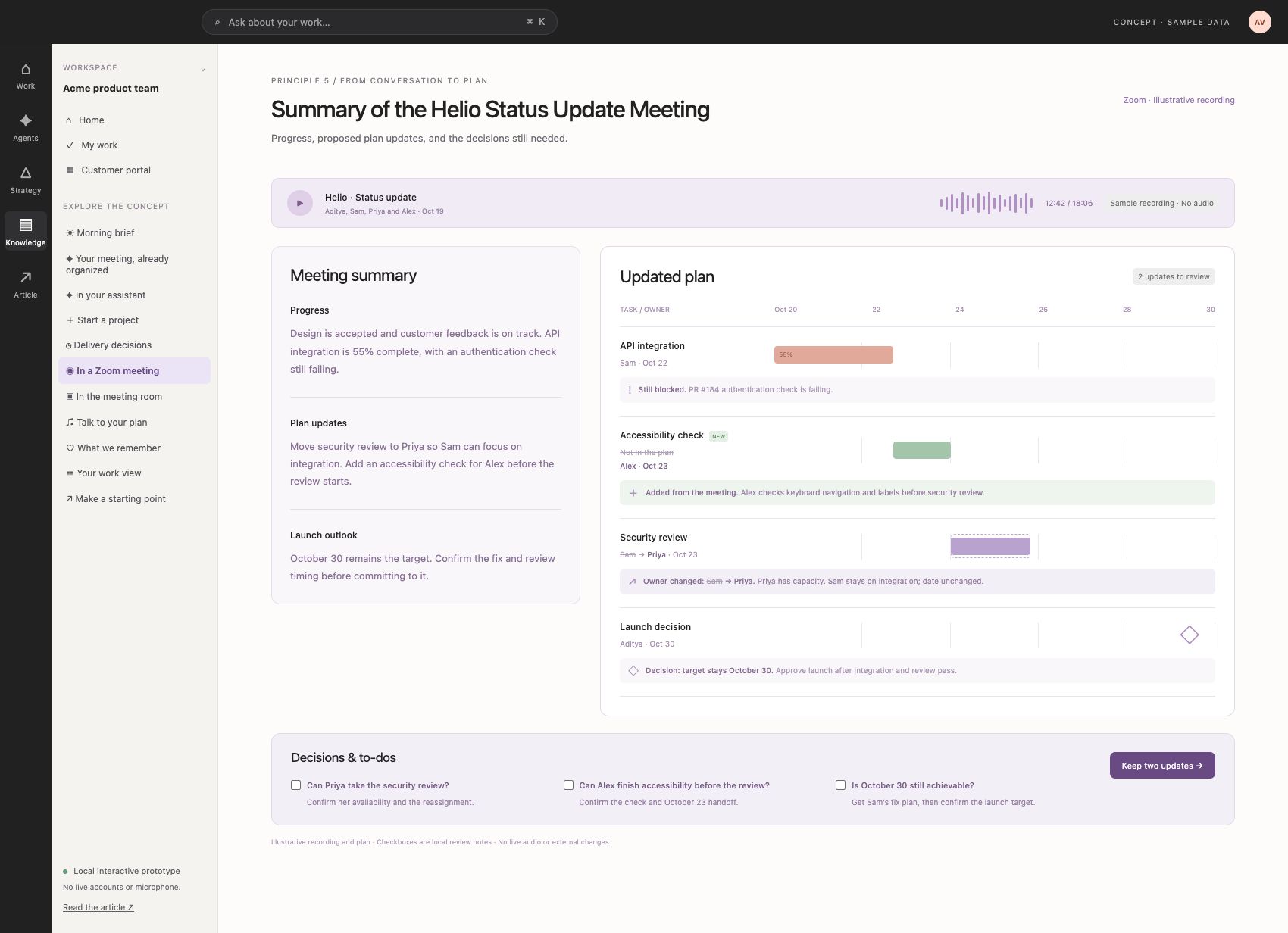Viewport: 1288px width, 933px height.
Task: Click Keep two updates button
Action: [x=1162, y=766]
